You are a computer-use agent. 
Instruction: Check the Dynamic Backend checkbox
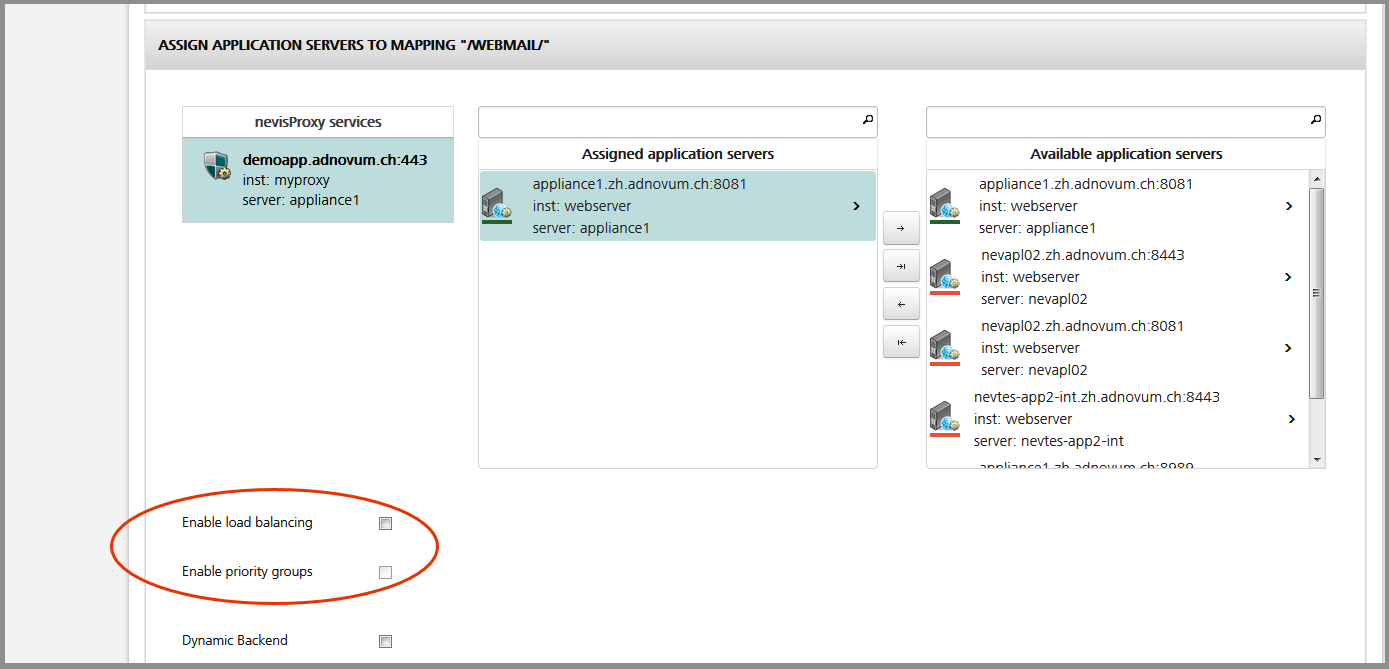click(x=385, y=642)
